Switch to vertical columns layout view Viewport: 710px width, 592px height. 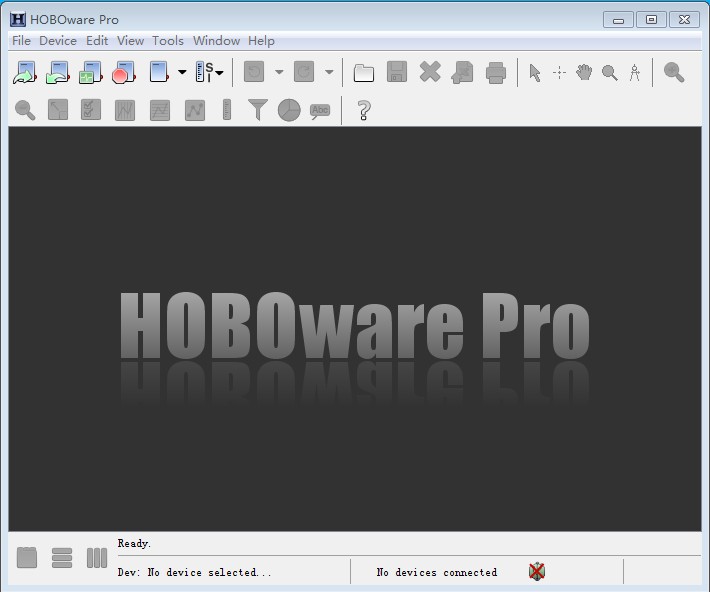coord(97,558)
